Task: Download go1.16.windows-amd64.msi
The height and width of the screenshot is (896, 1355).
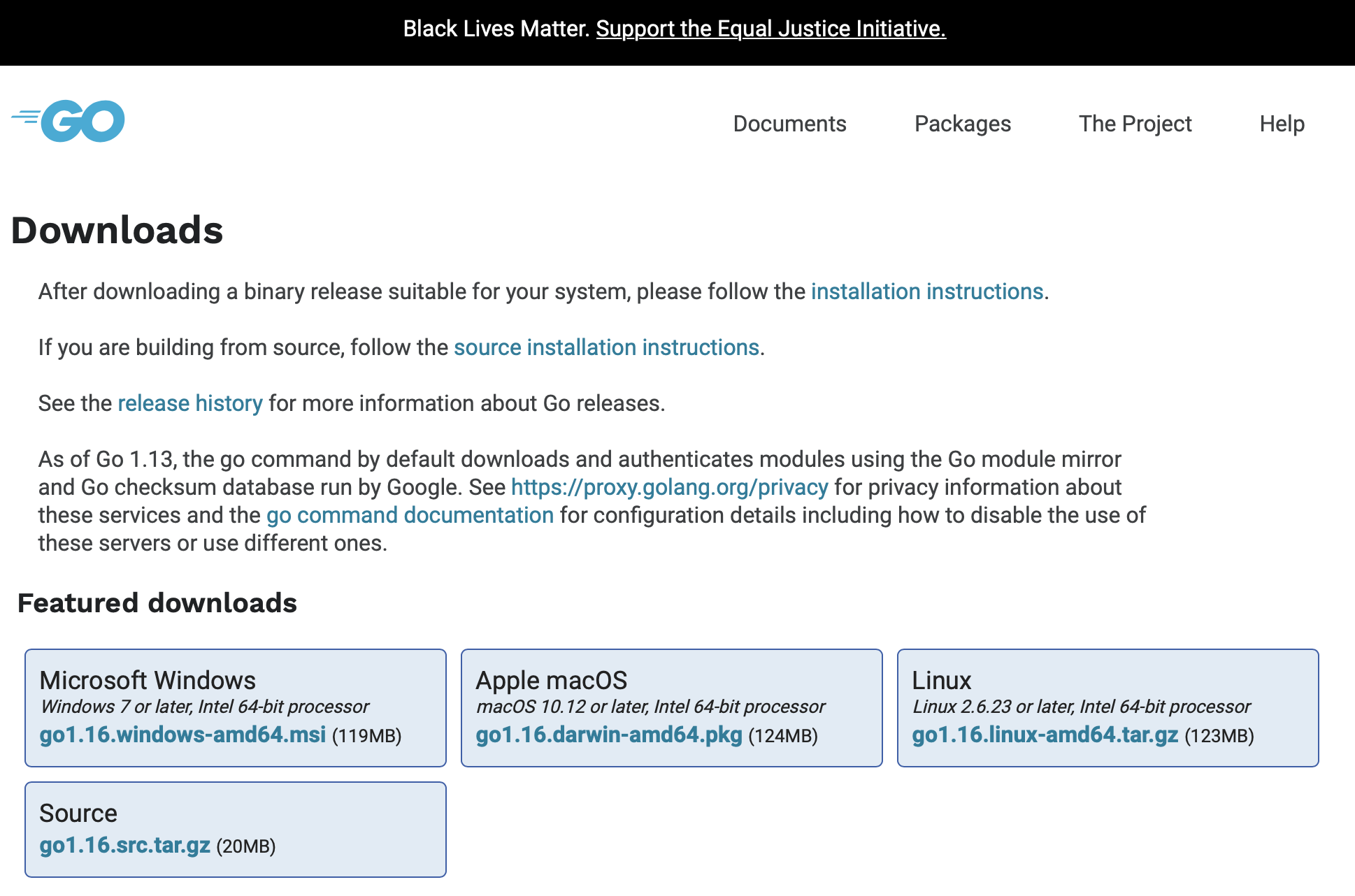Action: (x=182, y=735)
